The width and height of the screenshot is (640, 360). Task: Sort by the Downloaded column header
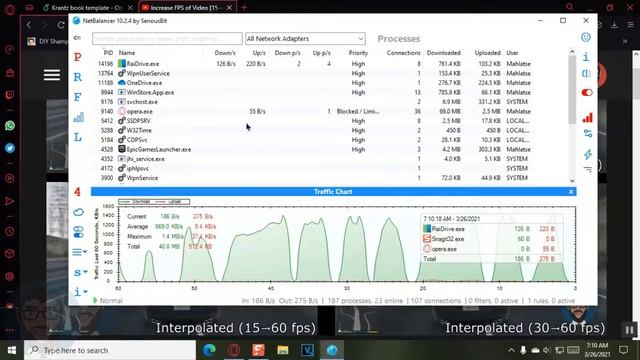point(443,53)
